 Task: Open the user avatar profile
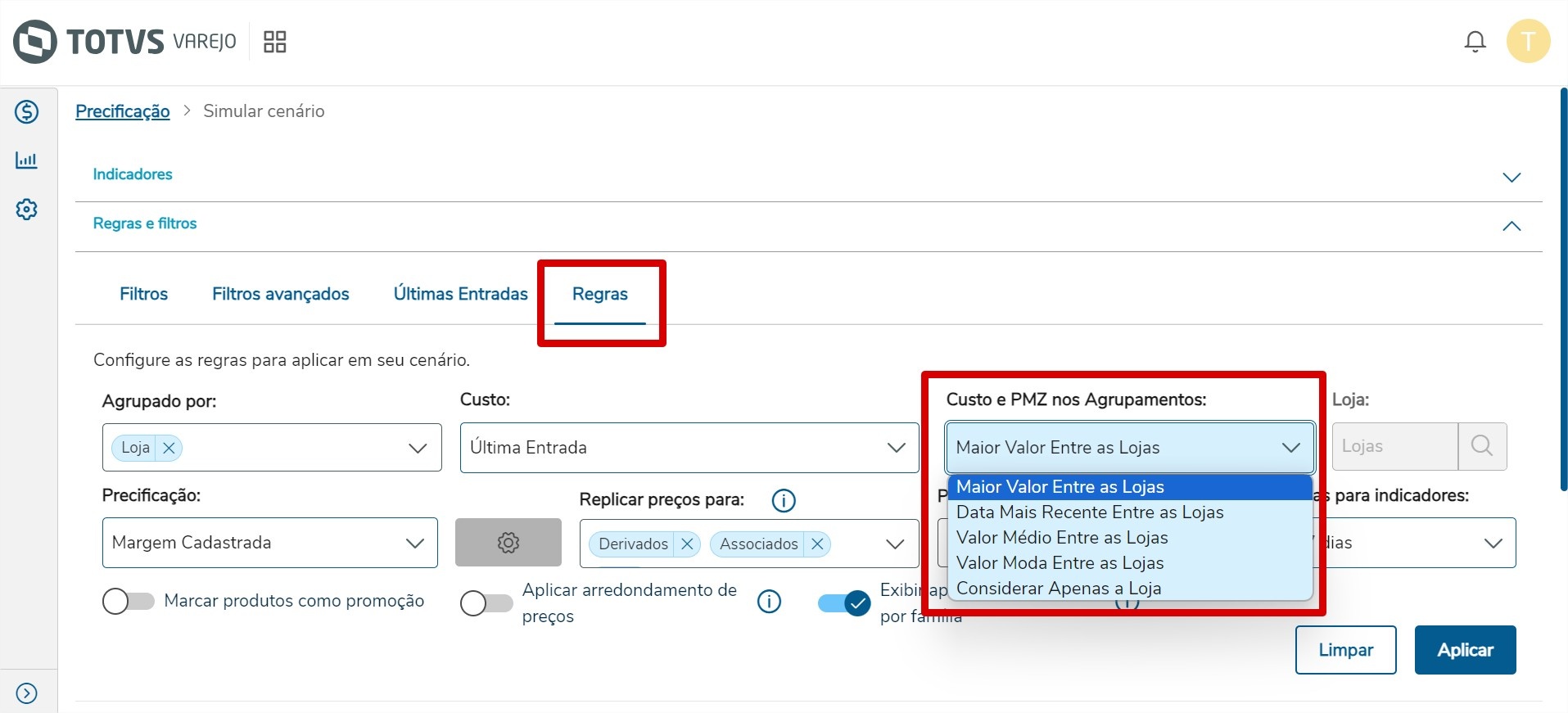(x=1528, y=42)
